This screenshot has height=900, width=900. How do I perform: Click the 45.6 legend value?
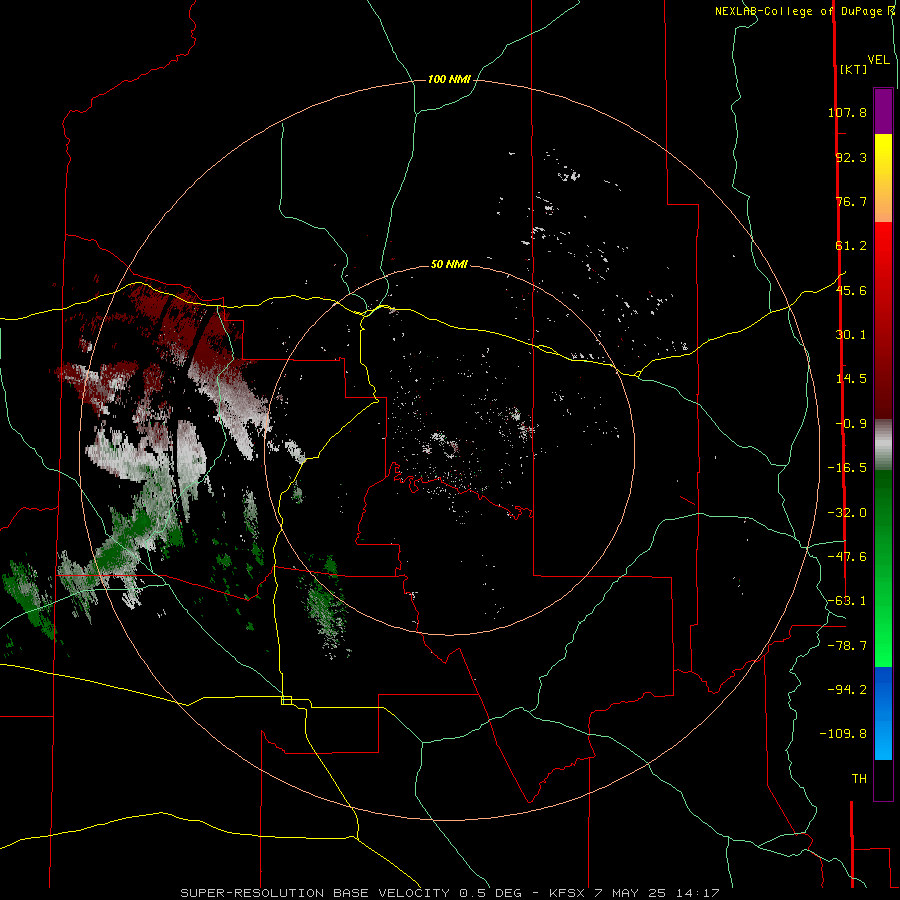(851, 290)
